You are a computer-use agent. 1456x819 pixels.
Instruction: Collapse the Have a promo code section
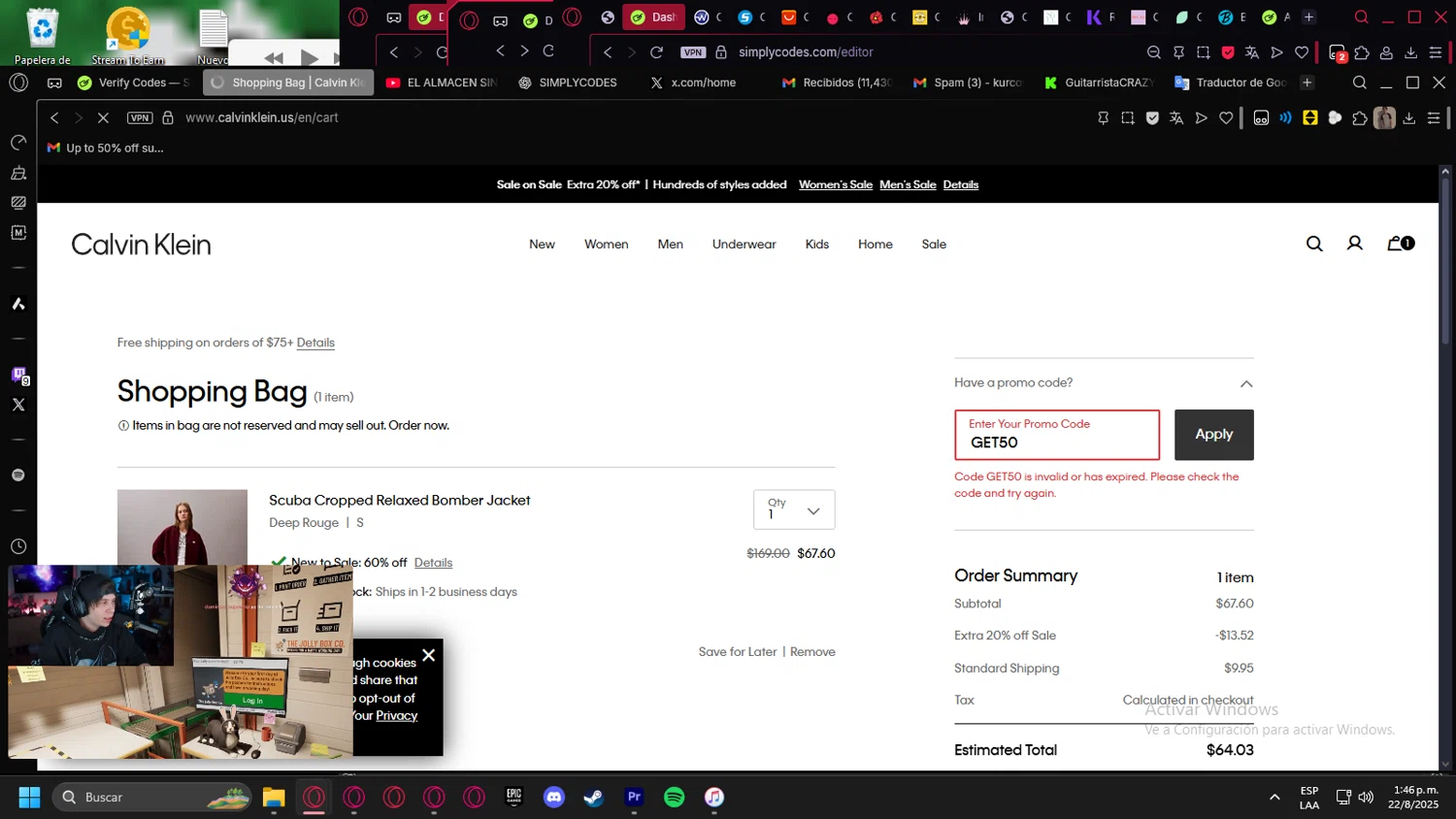[1246, 383]
